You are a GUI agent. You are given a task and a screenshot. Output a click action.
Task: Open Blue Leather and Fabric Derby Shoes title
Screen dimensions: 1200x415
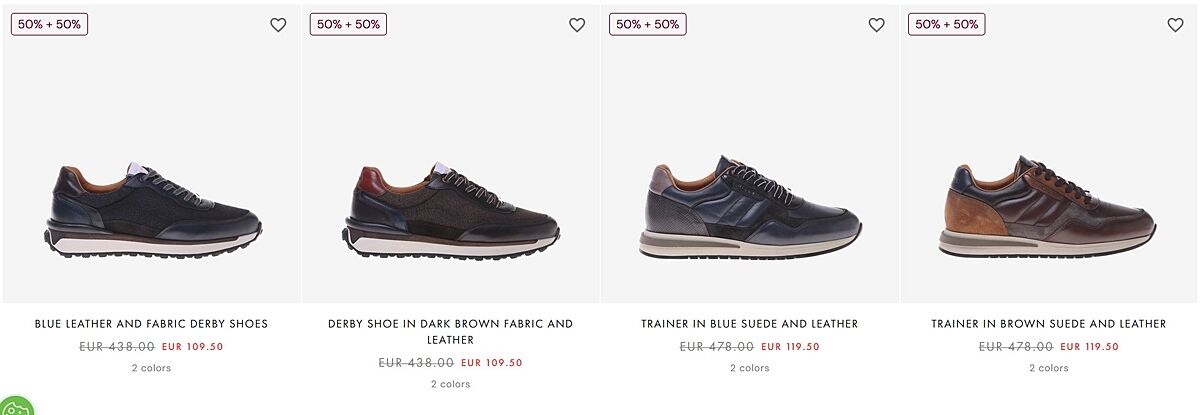pyautogui.click(x=151, y=324)
